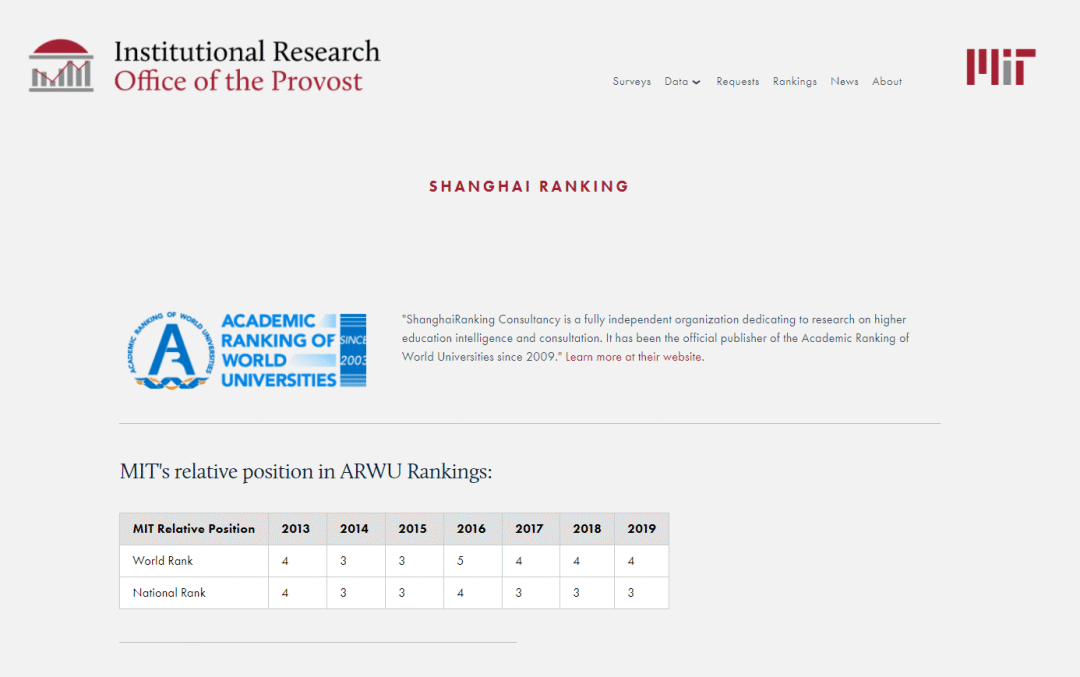Select the 'MIT Relative Position' column header

click(194, 529)
